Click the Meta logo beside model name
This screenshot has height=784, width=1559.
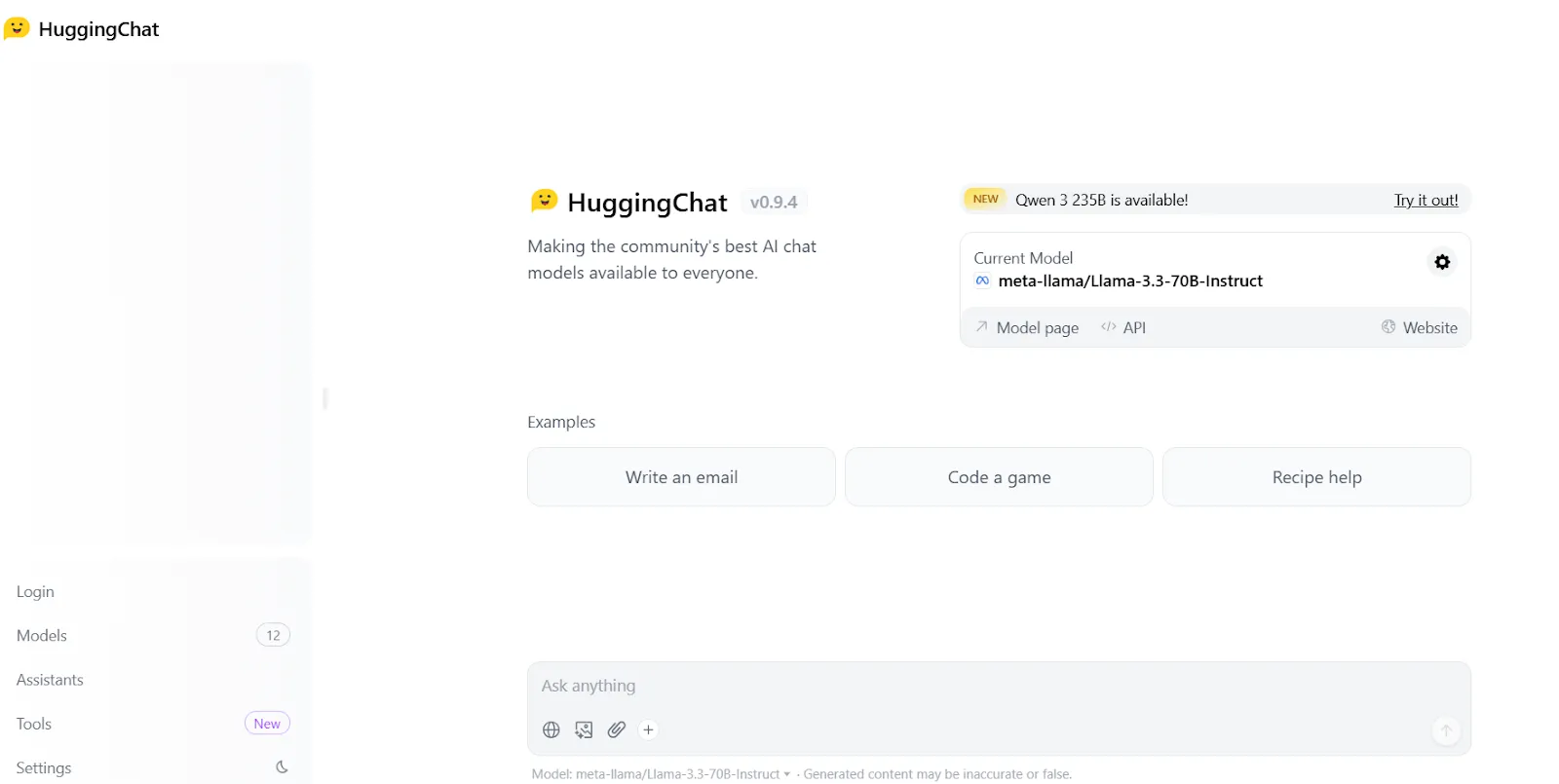pyautogui.click(x=982, y=280)
